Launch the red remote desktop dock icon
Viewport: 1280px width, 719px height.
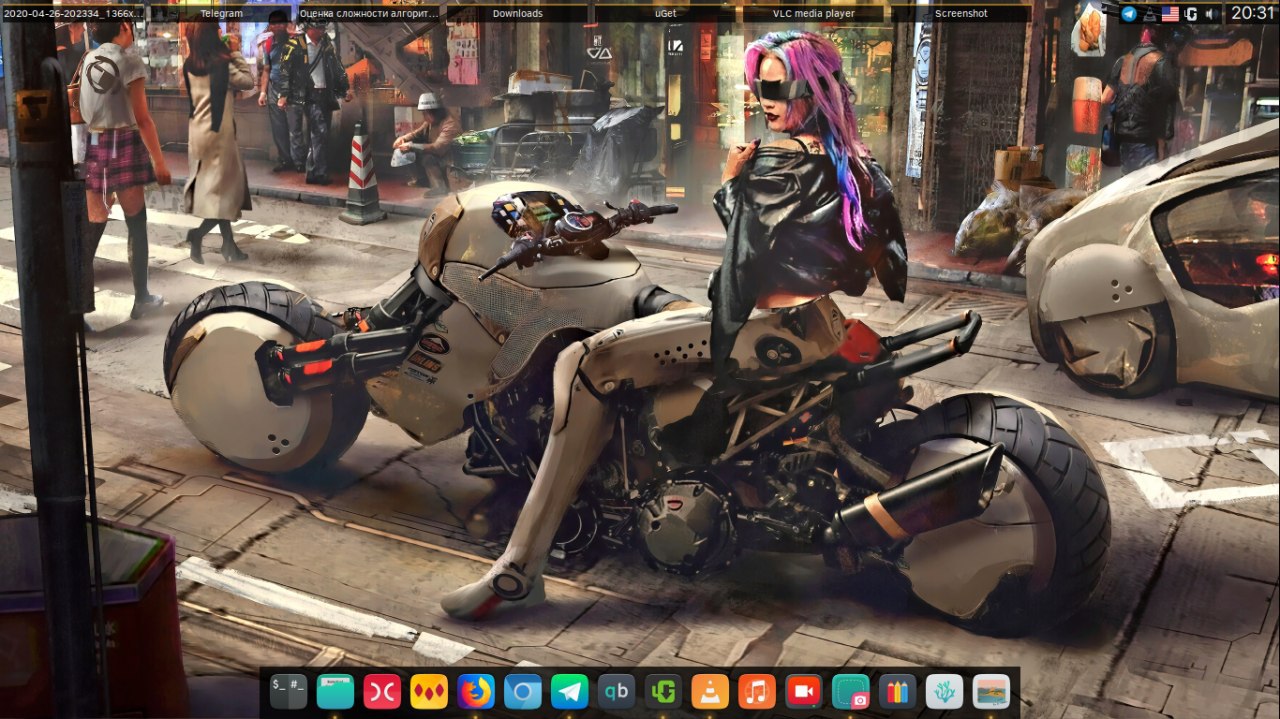point(382,691)
